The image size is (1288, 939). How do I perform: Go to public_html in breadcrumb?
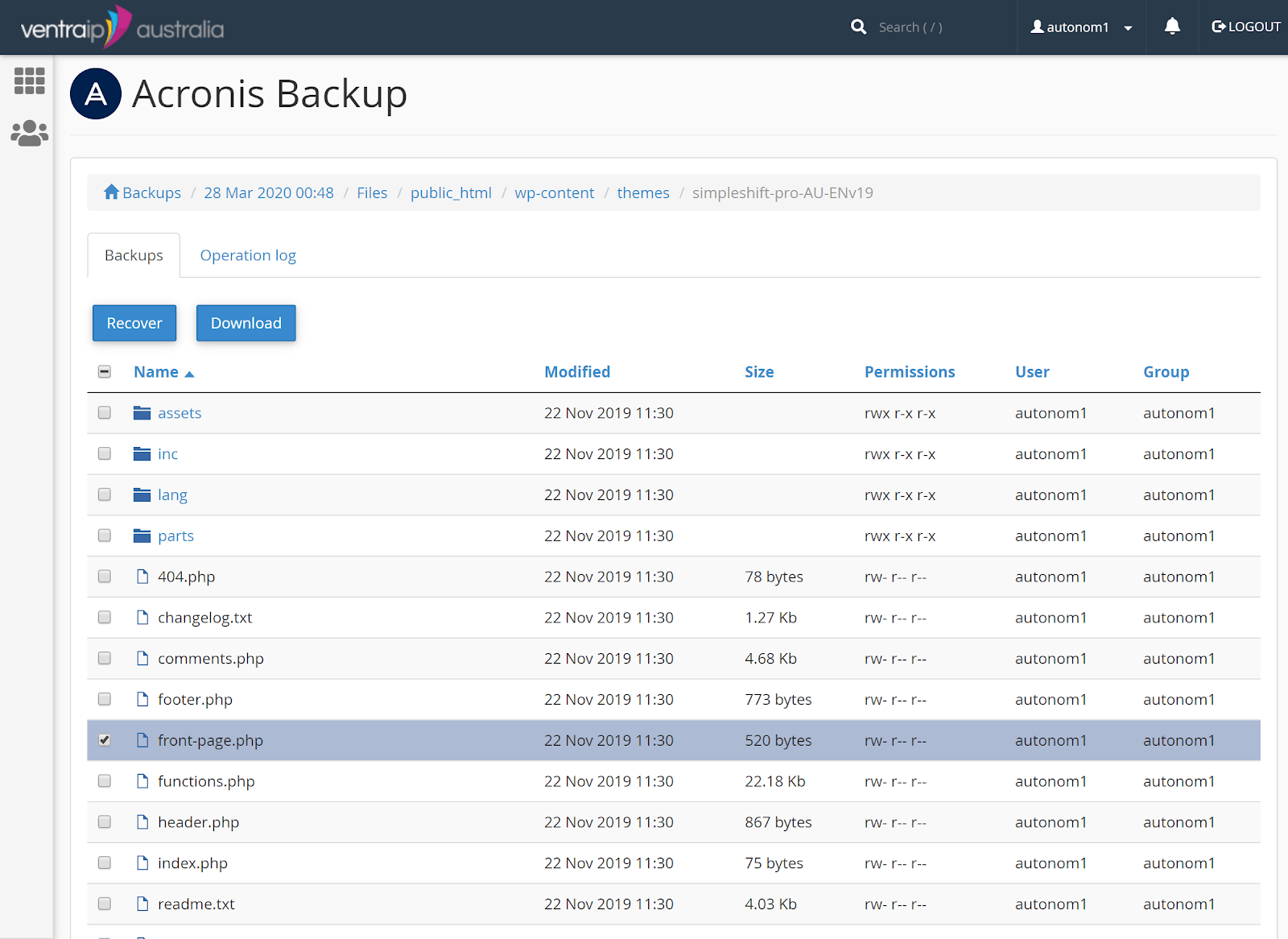pos(451,192)
